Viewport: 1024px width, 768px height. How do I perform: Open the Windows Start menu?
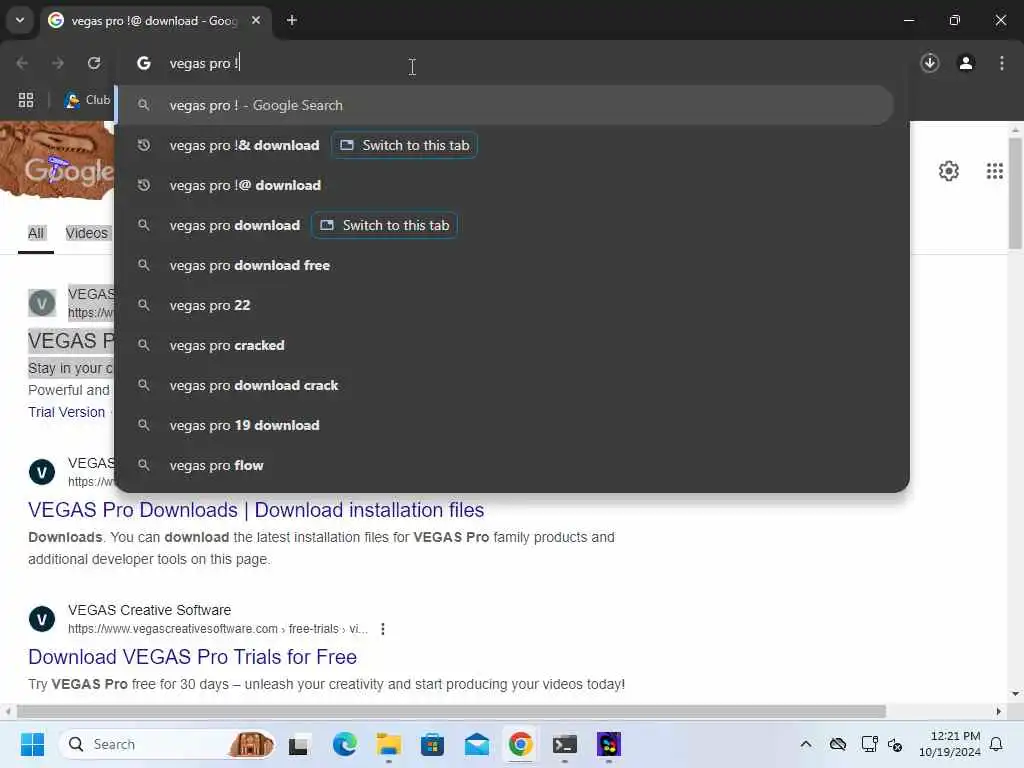pyautogui.click(x=32, y=744)
